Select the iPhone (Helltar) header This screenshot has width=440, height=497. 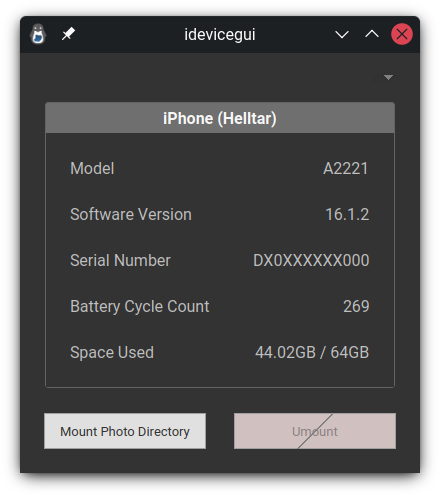pyautogui.click(x=220, y=118)
